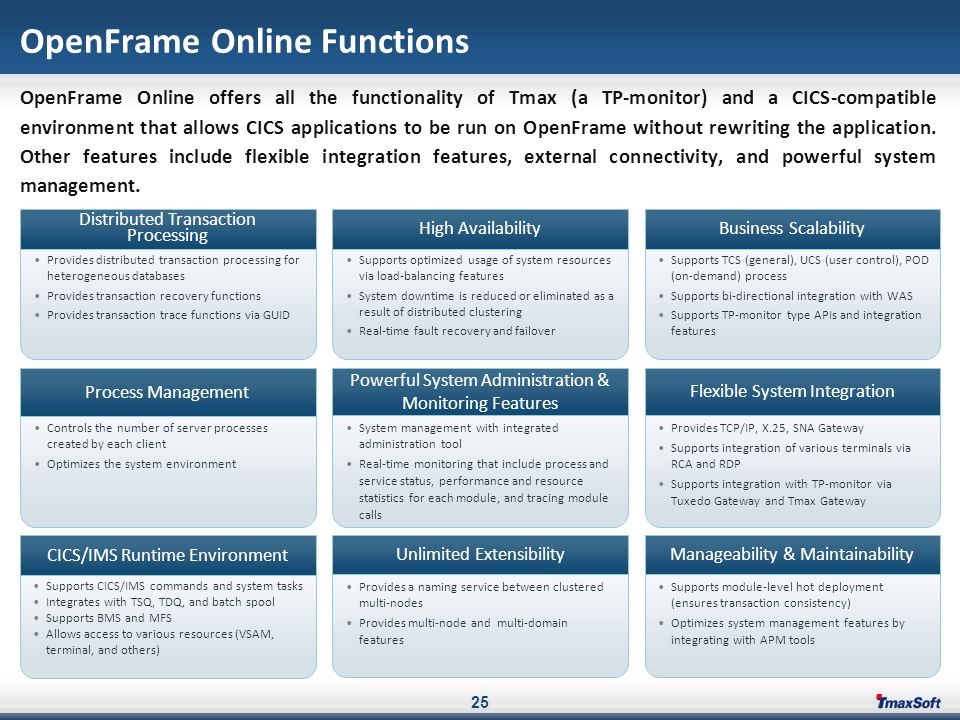This screenshot has width=960, height=720.
Task: Click bullet listing TCS, UCS, POD process
Action: coord(800,268)
